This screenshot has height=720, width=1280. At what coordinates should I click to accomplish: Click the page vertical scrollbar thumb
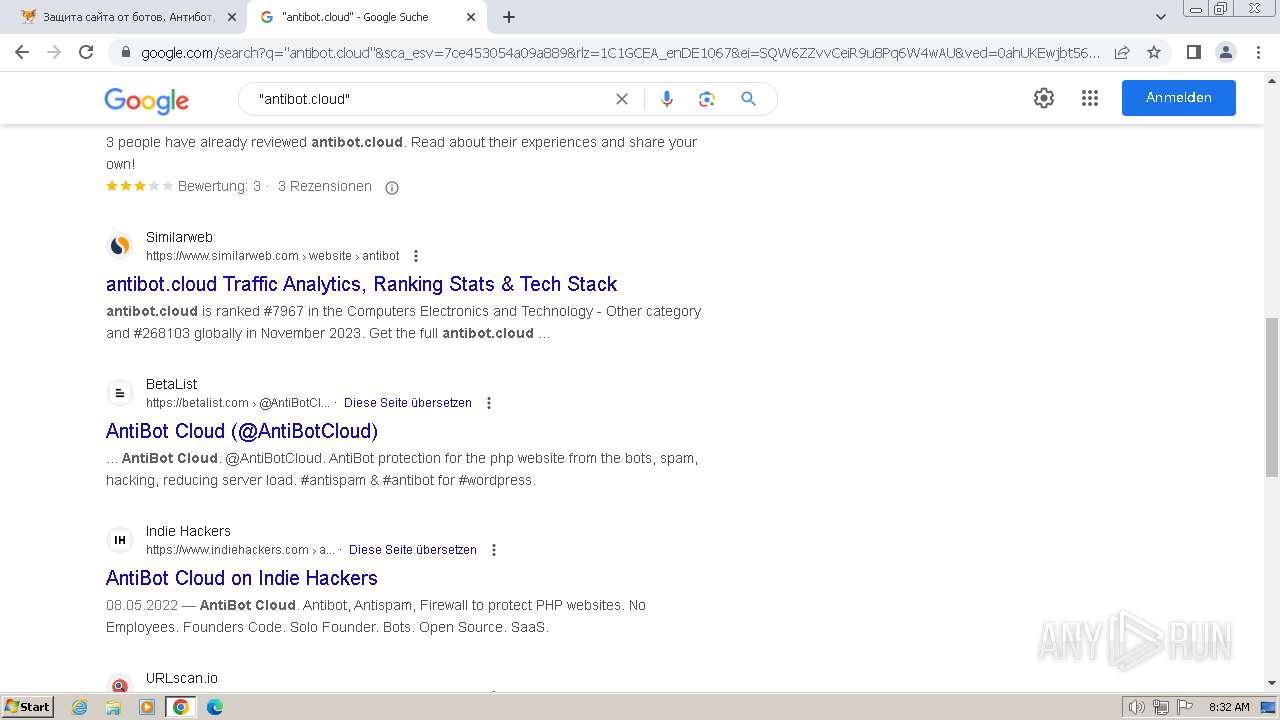(x=1271, y=396)
